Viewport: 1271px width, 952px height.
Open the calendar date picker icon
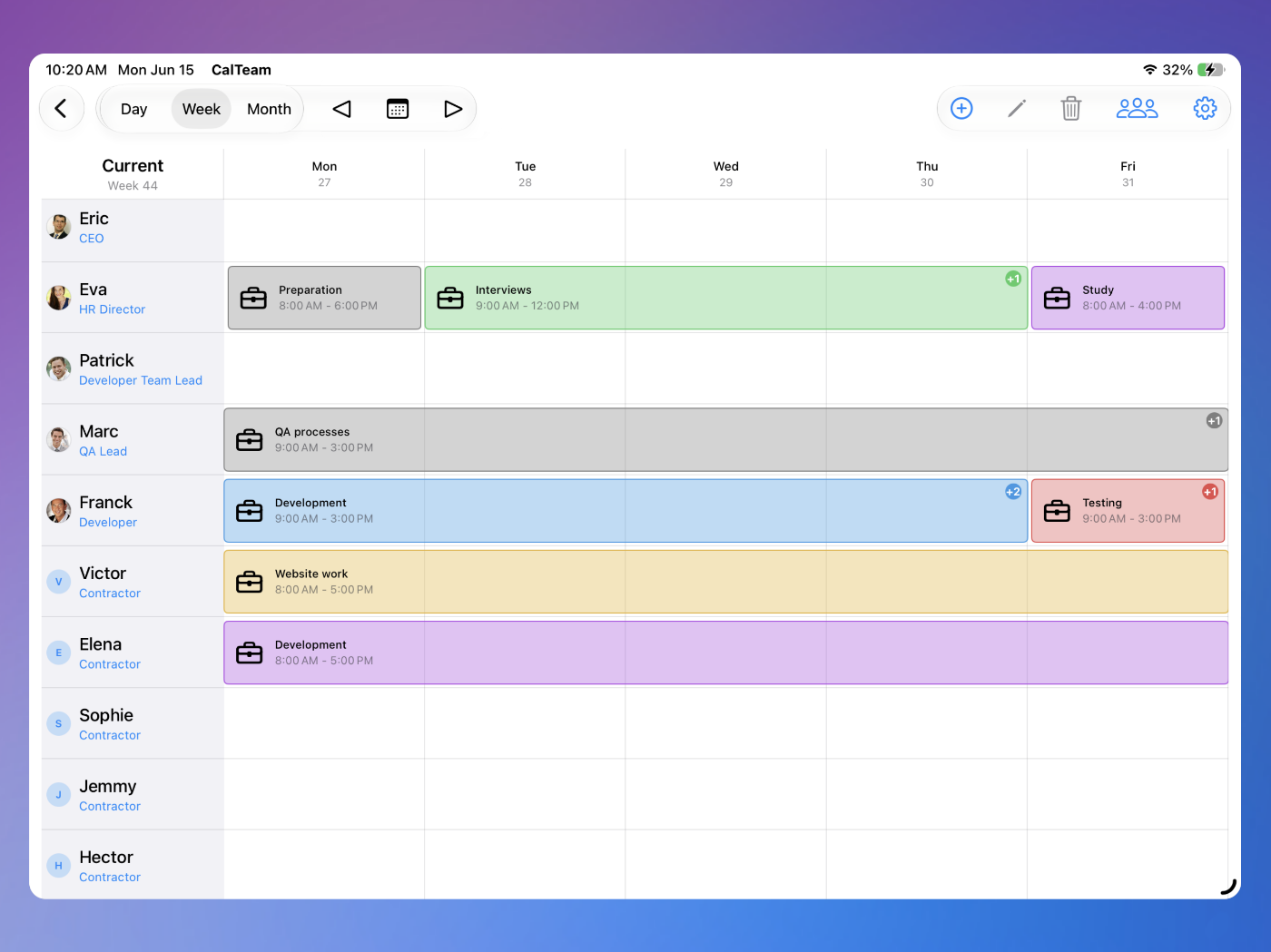(398, 109)
